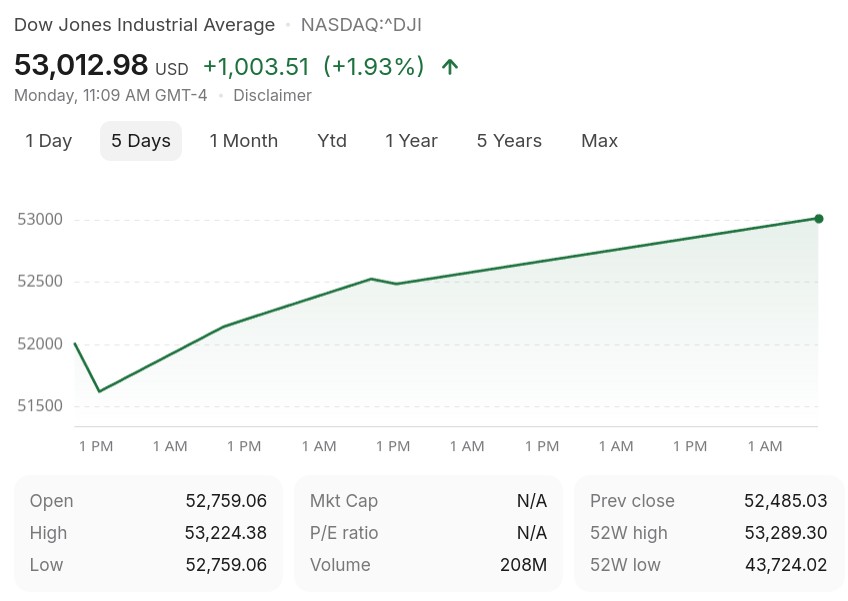Open the Disclaimer link

tap(272, 96)
